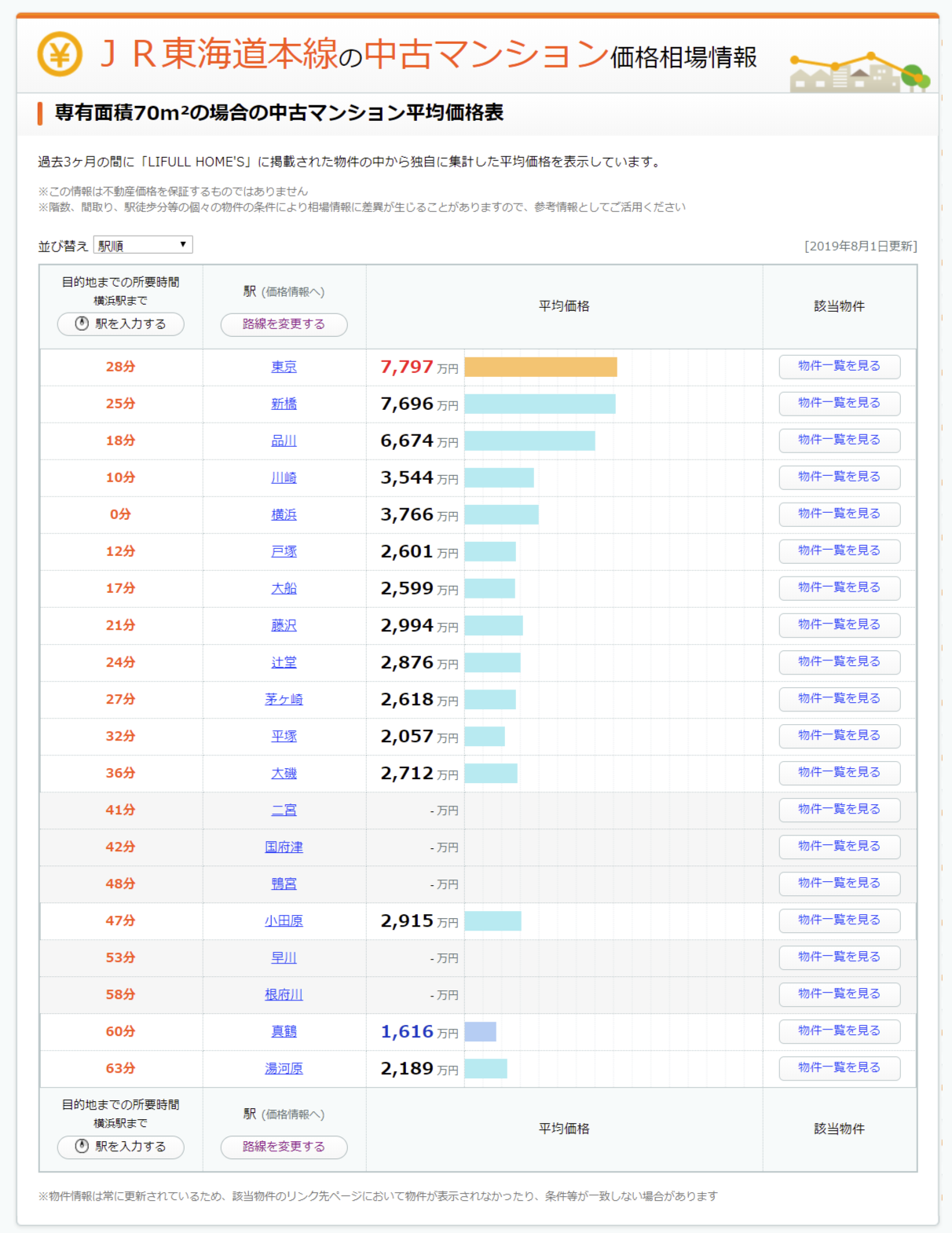Click the 28分 travel time cell
The height and width of the screenshot is (1233, 952).
click(121, 367)
